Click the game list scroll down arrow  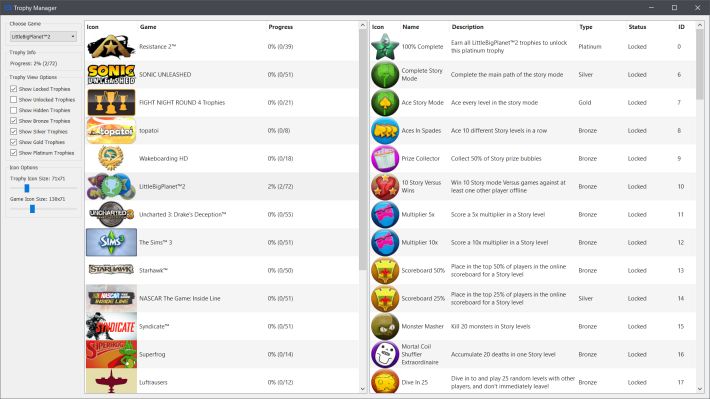pos(363,389)
